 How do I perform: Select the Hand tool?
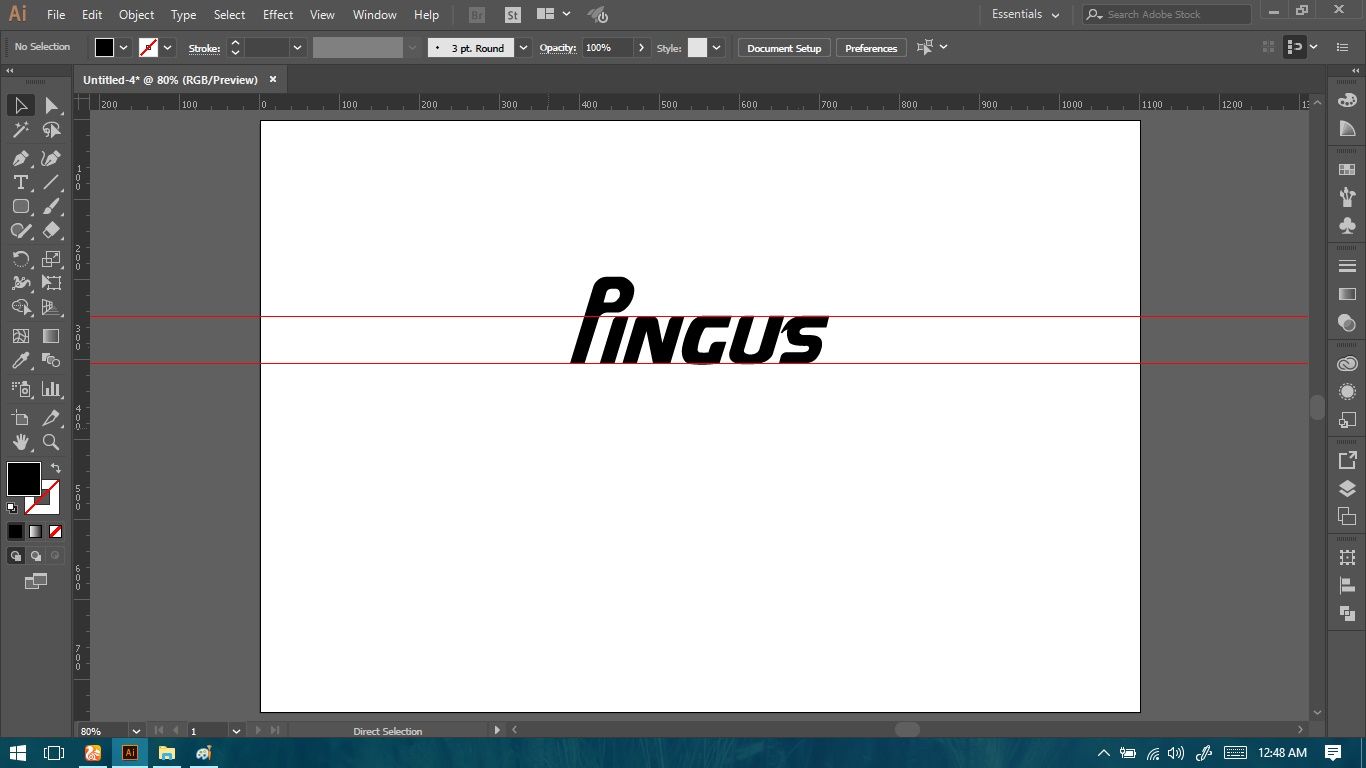pyautogui.click(x=20, y=442)
